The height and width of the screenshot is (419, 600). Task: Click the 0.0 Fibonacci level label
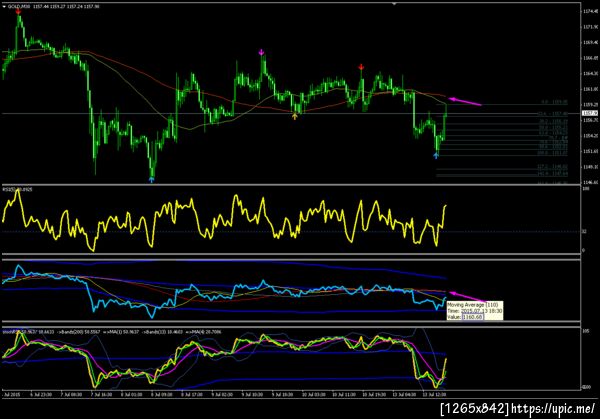554,103
